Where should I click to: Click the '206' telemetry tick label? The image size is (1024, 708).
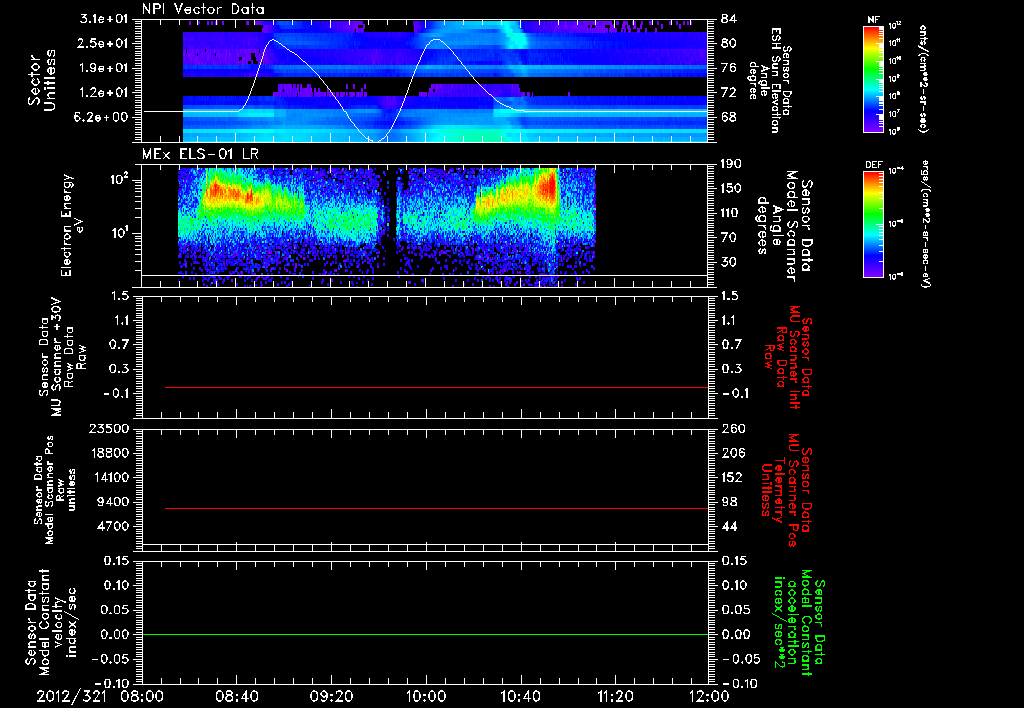pyautogui.click(x=732, y=453)
